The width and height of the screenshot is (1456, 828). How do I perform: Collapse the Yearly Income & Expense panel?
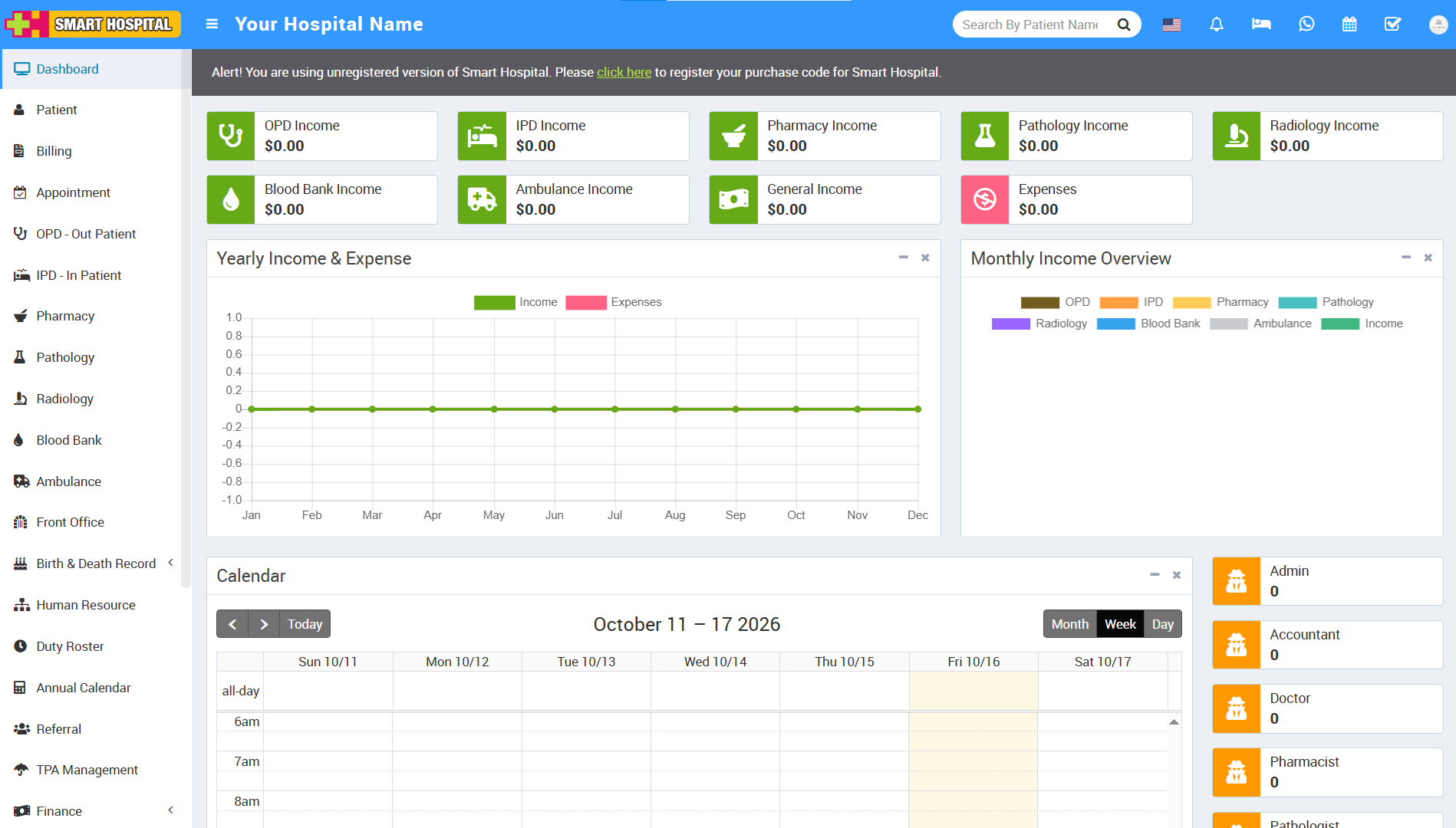pos(904,258)
